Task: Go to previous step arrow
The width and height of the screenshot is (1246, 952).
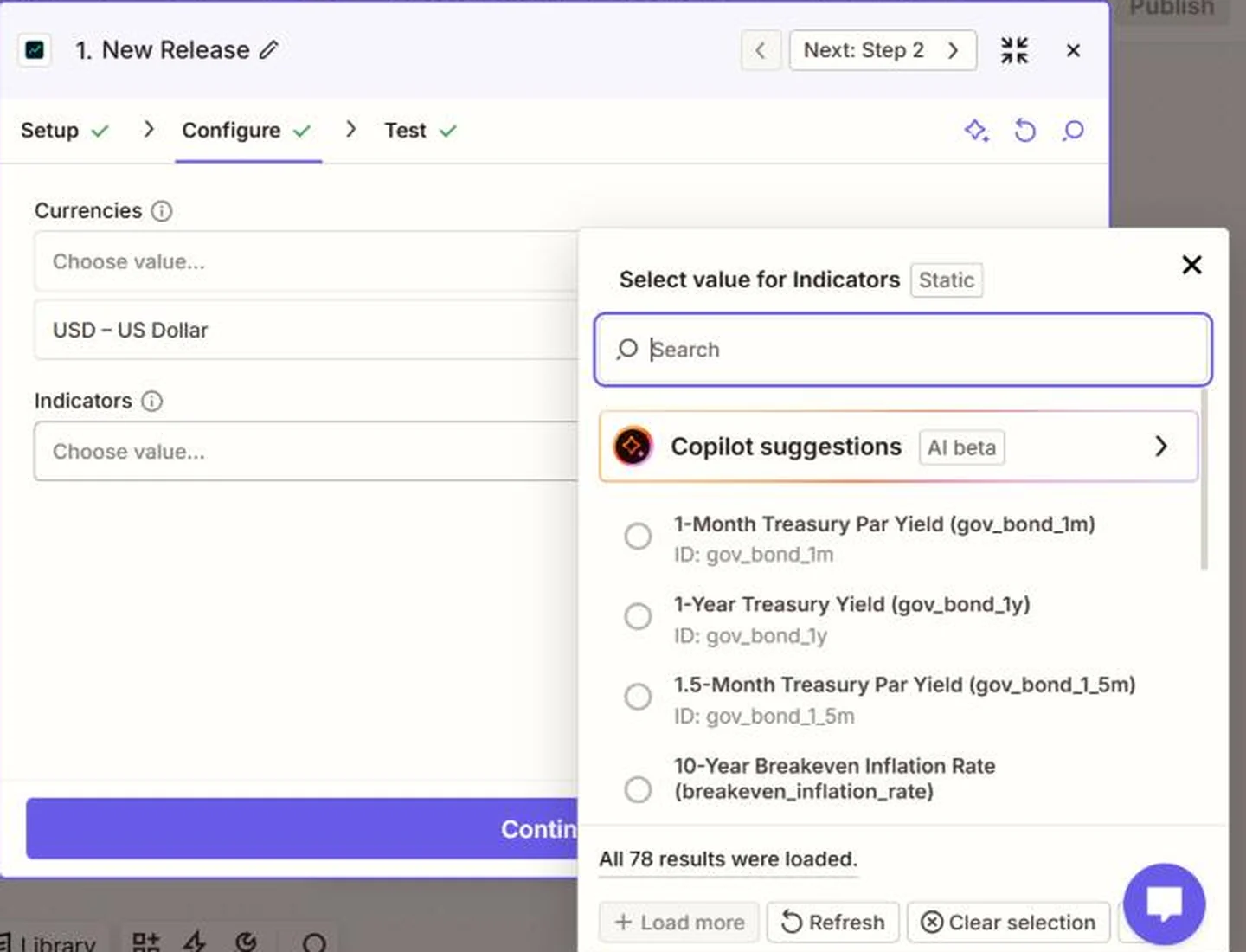Action: pos(761,50)
